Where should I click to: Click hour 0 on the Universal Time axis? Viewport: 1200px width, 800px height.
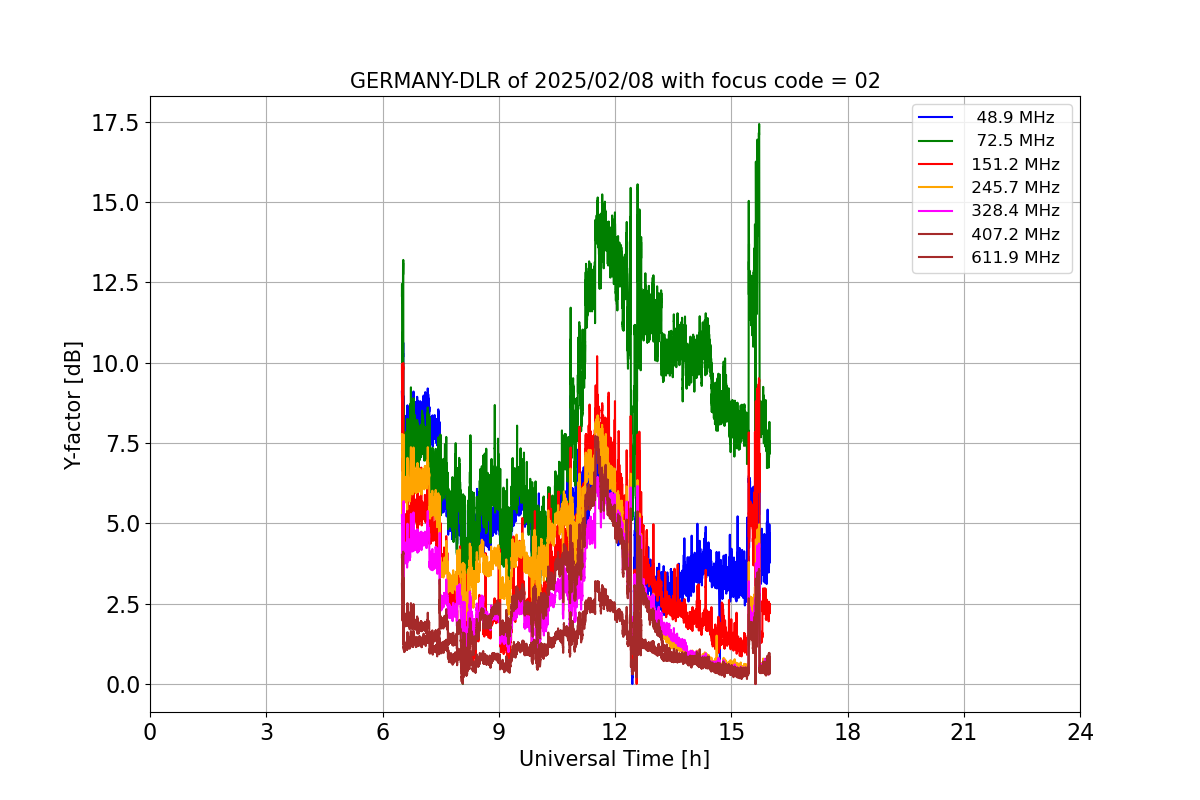[x=150, y=732]
